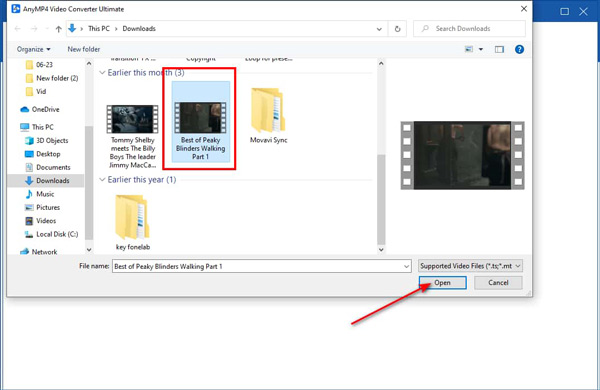
Task: Select the 06-23 folder in sidebar
Action: (39, 65)
